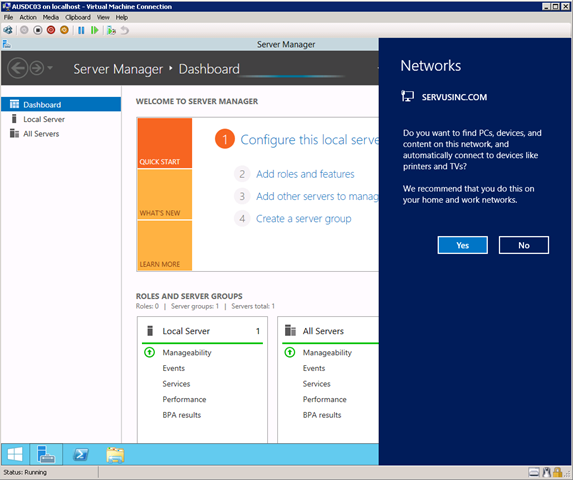Open File Explorer from taskbar
The width and height of the screenshot is (573, 480).
115,454
